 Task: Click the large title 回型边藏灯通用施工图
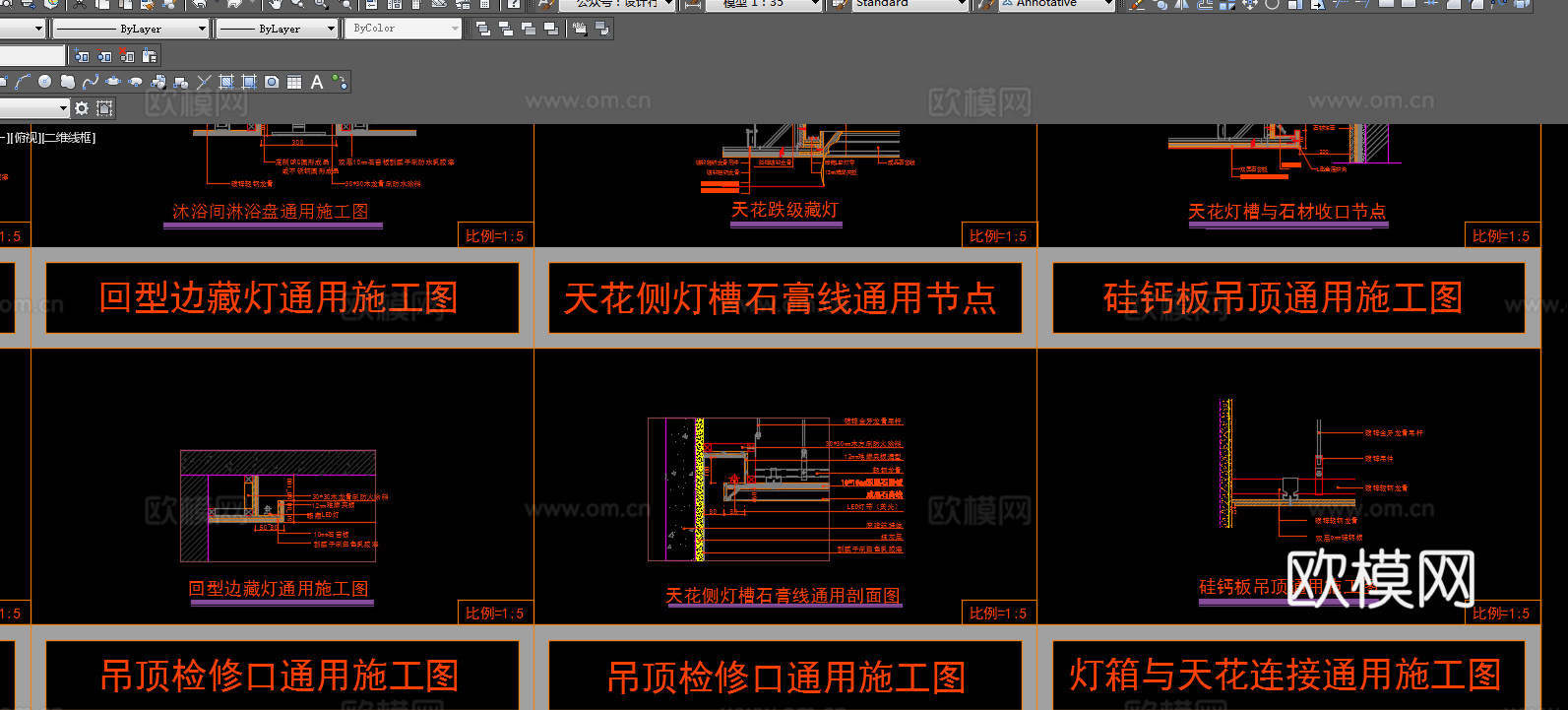280,297
